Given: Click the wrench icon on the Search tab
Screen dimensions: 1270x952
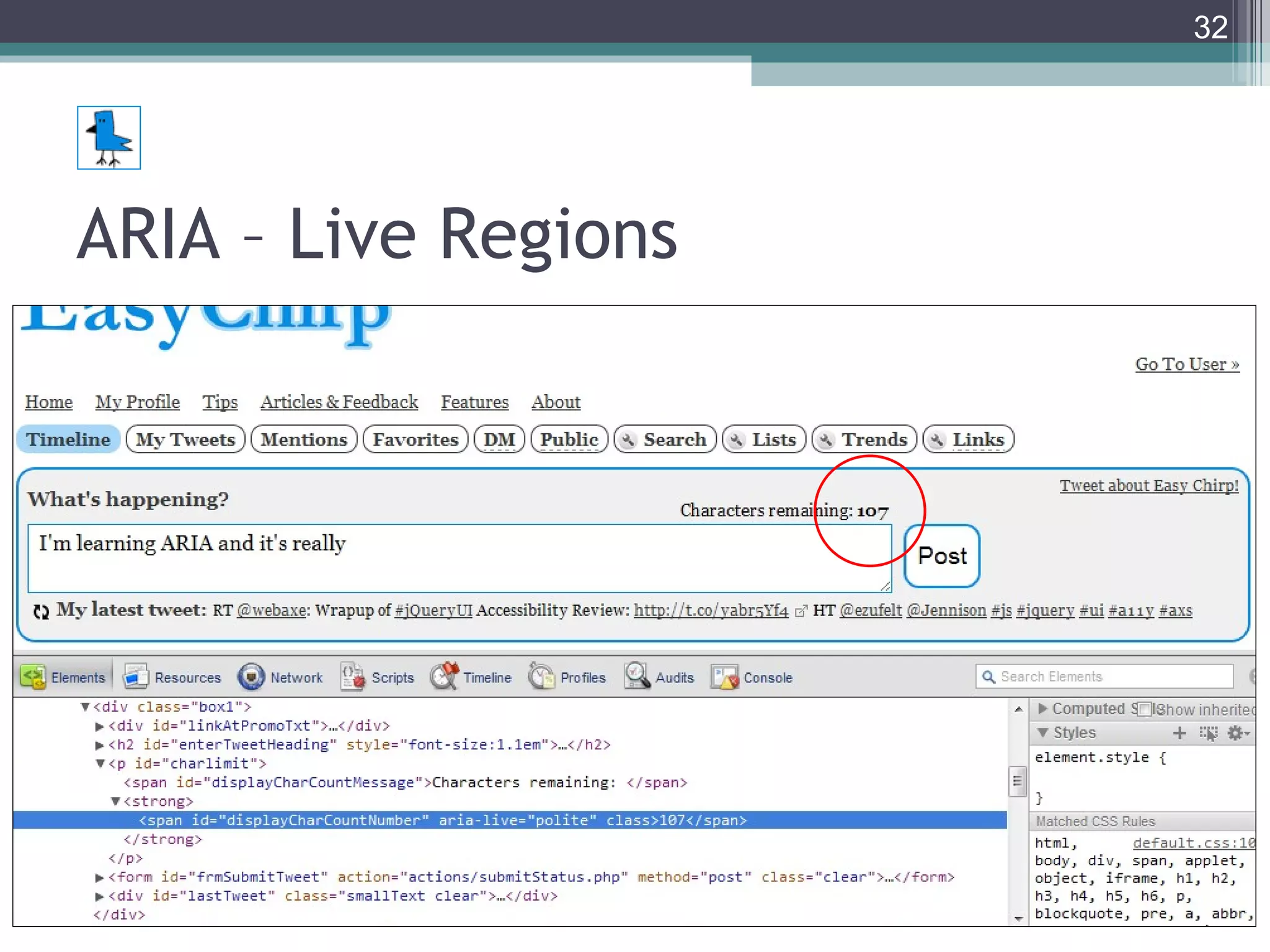Looking at the screenshot, I should [x=628, y=439].
